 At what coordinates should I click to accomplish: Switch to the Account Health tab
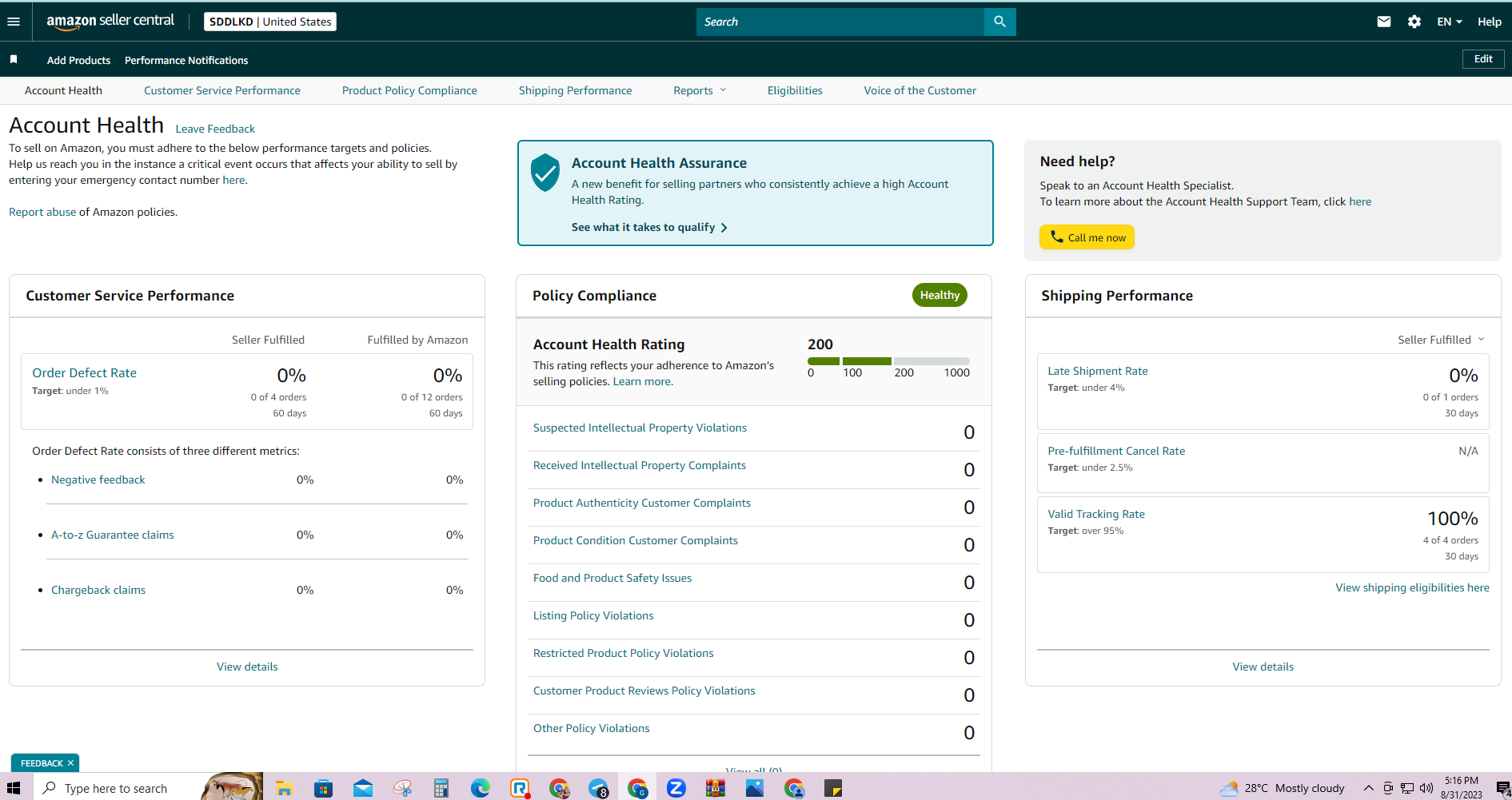[x=63, y=90]
